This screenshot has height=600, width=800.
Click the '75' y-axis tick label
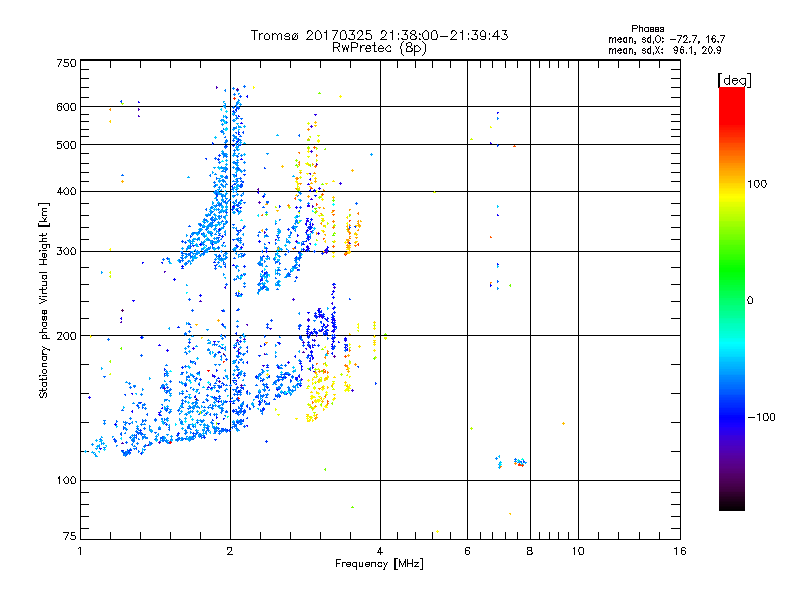click(70, 536)
